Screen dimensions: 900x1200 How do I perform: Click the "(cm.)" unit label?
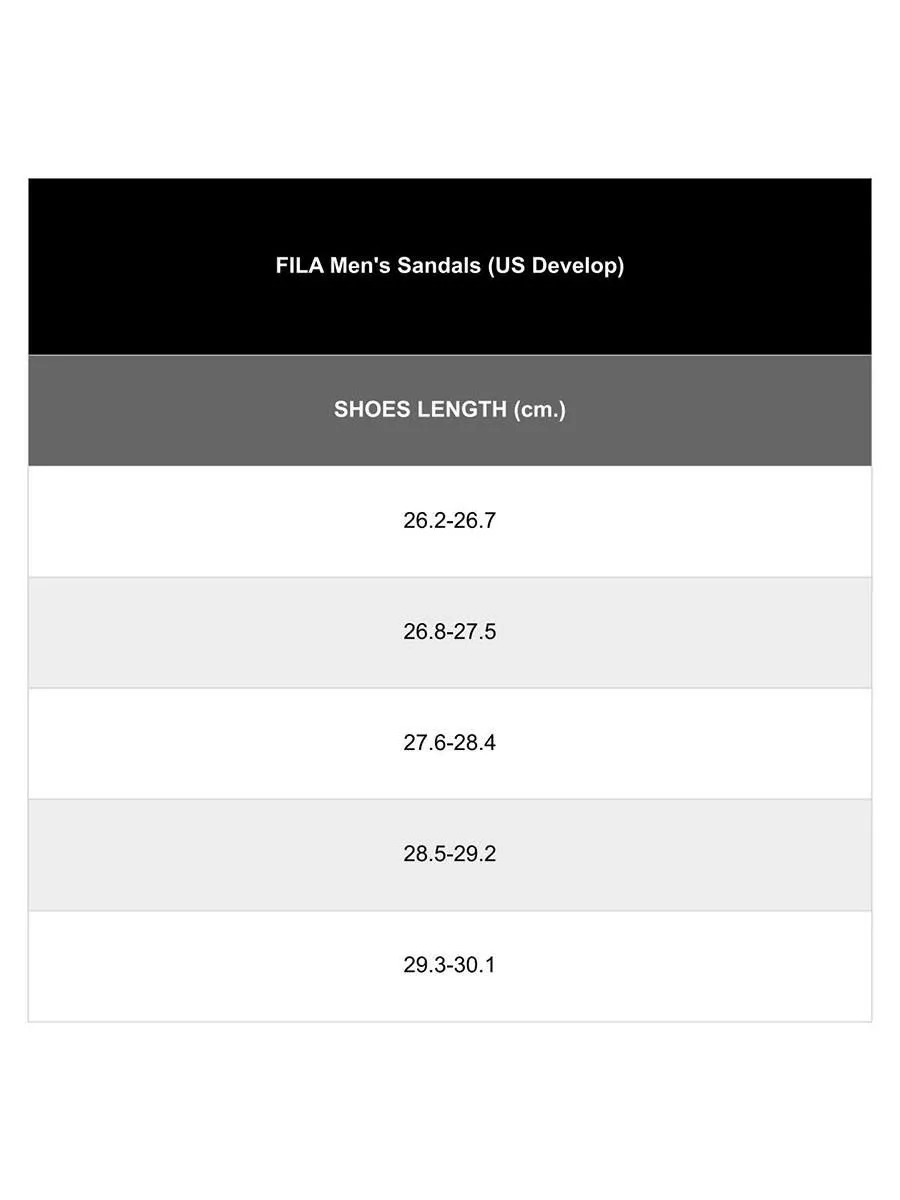pos(539,410)
